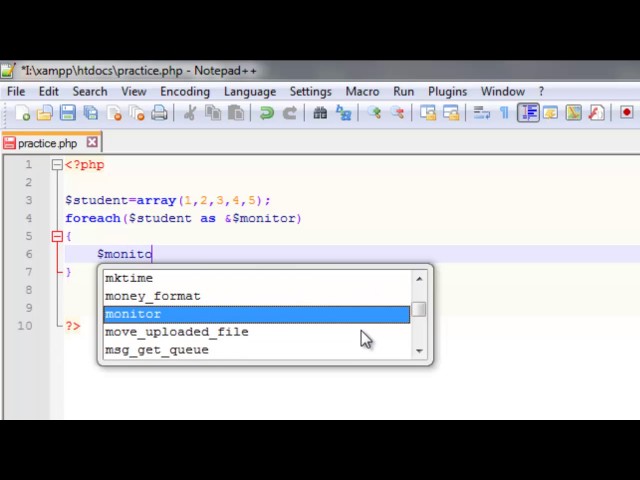The height and width of the screenshot is (480, 640).
Task: Click the Document map toolbar icon
Action: click(x=573, y=113)
